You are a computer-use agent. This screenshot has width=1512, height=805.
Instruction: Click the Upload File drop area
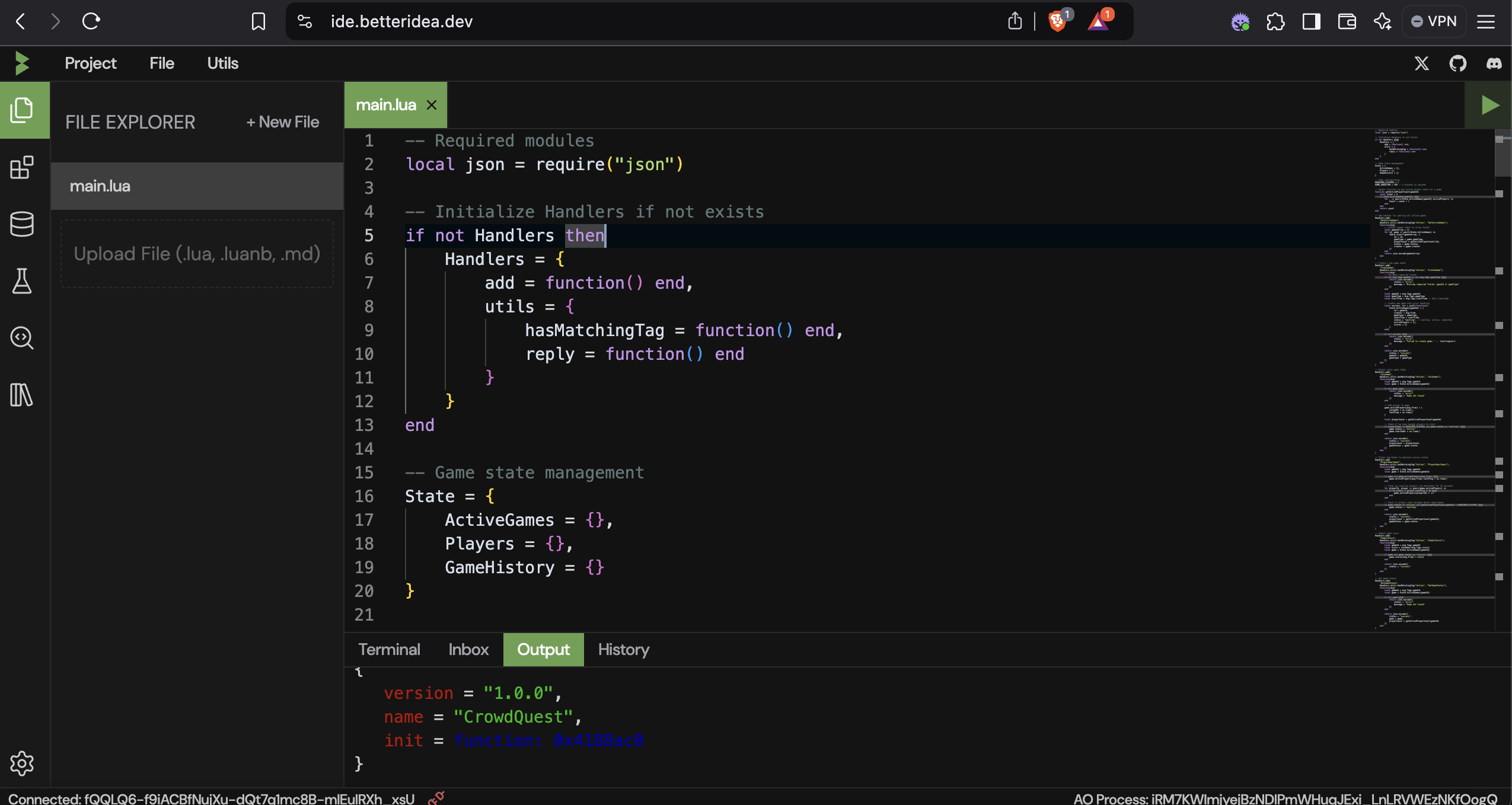197,254
